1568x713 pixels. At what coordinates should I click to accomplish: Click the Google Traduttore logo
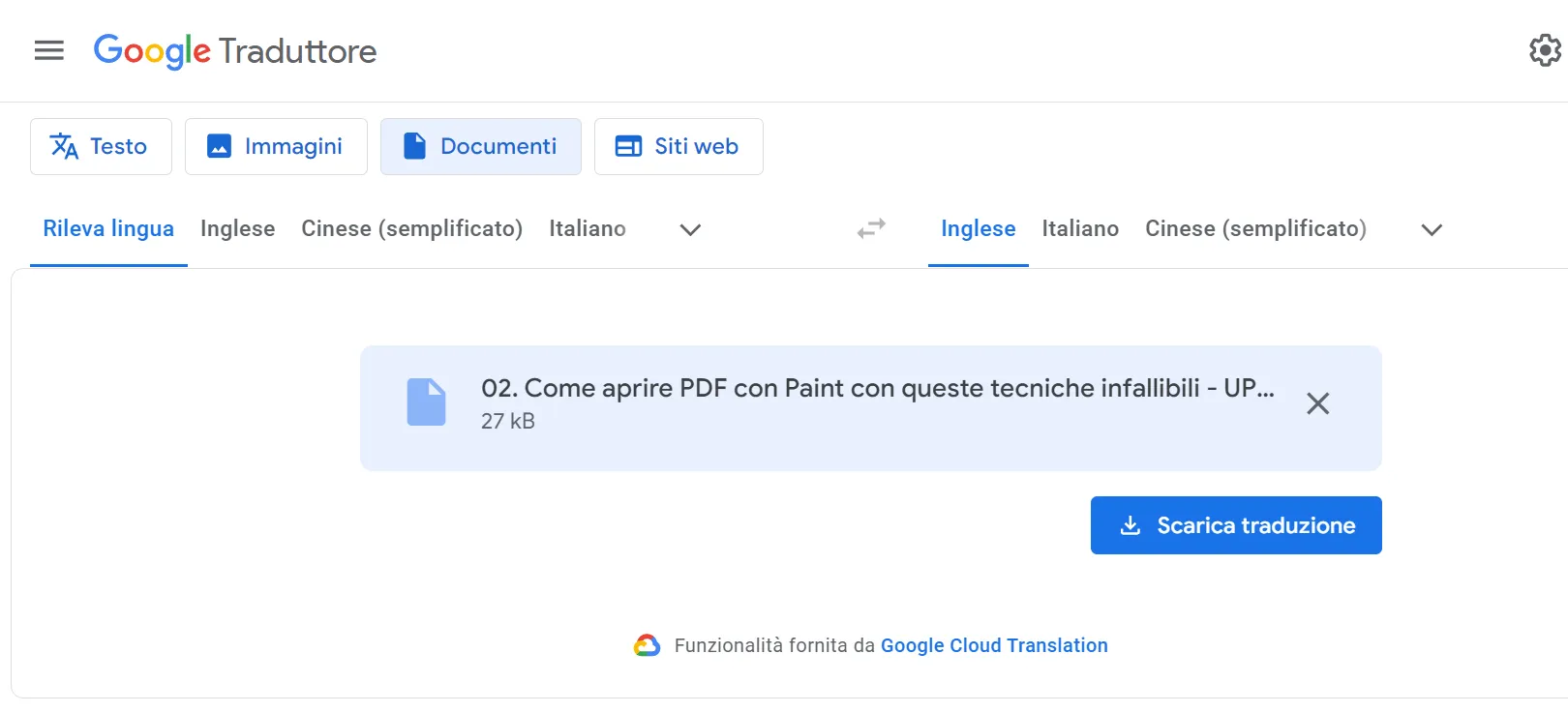coord(235,50)
